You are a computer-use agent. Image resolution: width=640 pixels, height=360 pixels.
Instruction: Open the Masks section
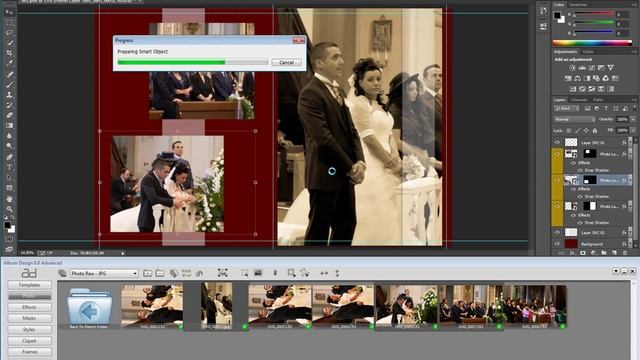[29, 318]
